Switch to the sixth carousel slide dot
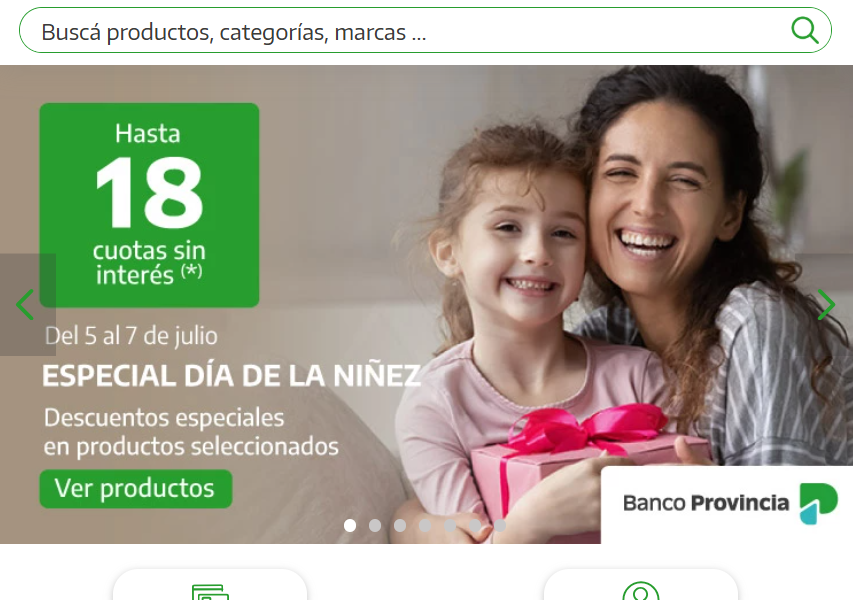Viewport: 853px width, 600px height. pos(475,525)
